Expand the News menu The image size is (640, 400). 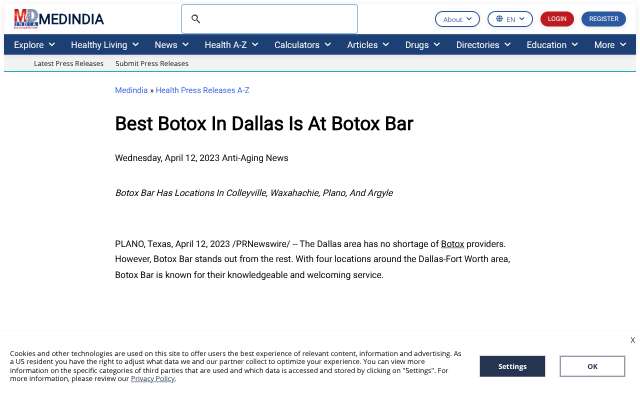tap(171, 45)
